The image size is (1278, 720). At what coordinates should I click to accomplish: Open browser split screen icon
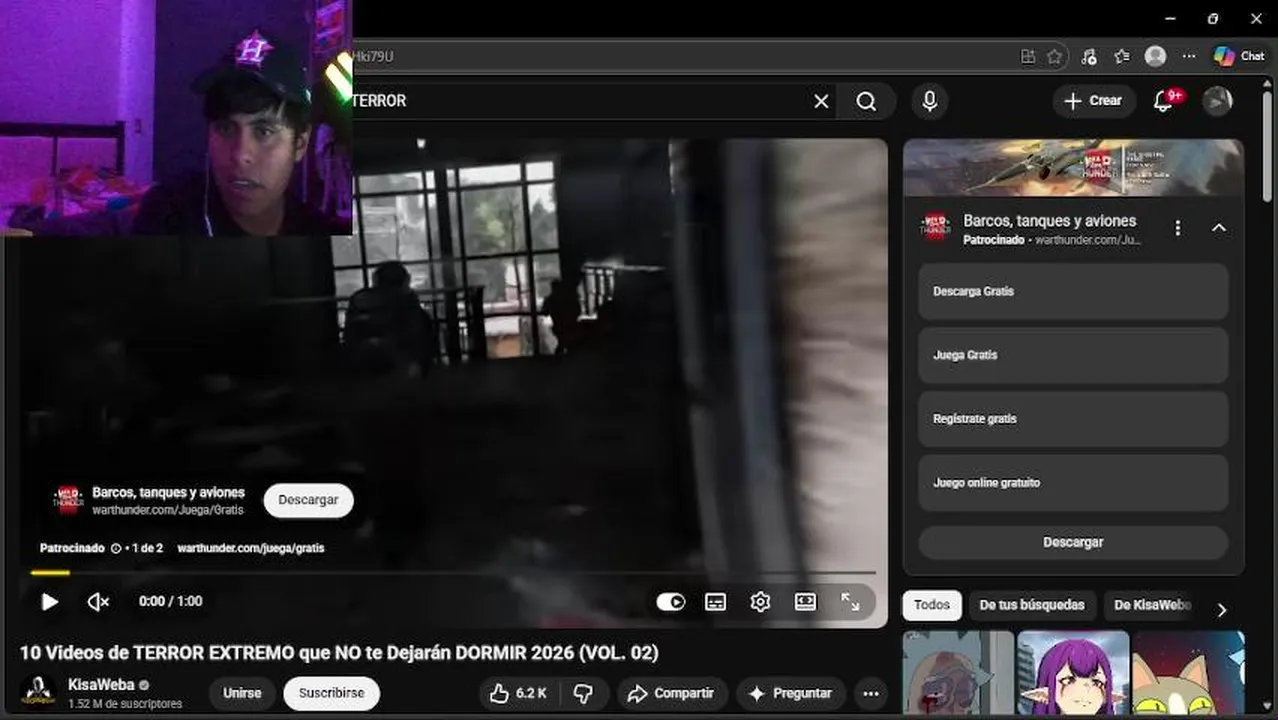point(1028,57)
